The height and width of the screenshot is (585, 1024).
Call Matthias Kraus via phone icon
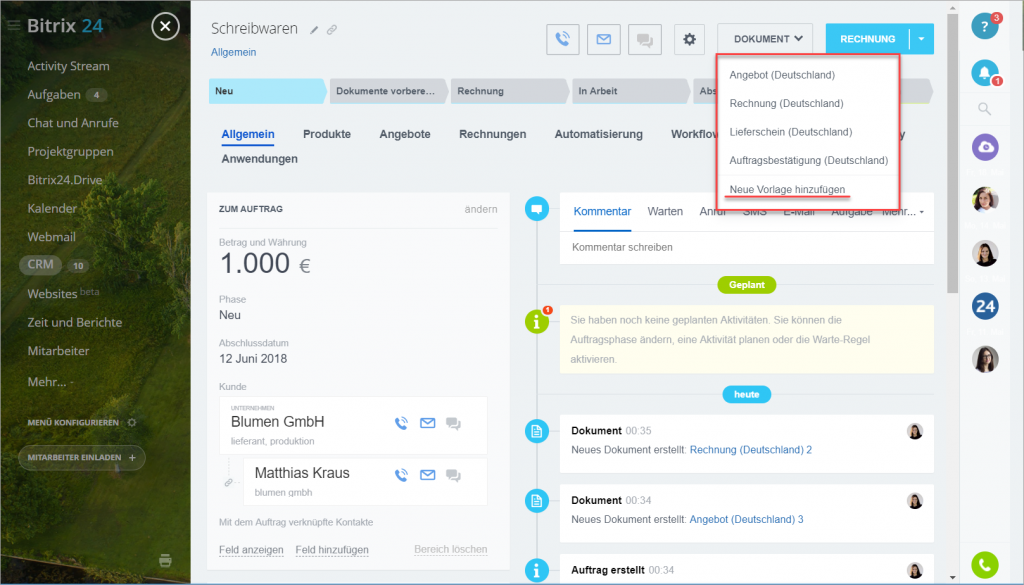click(401, 475)
